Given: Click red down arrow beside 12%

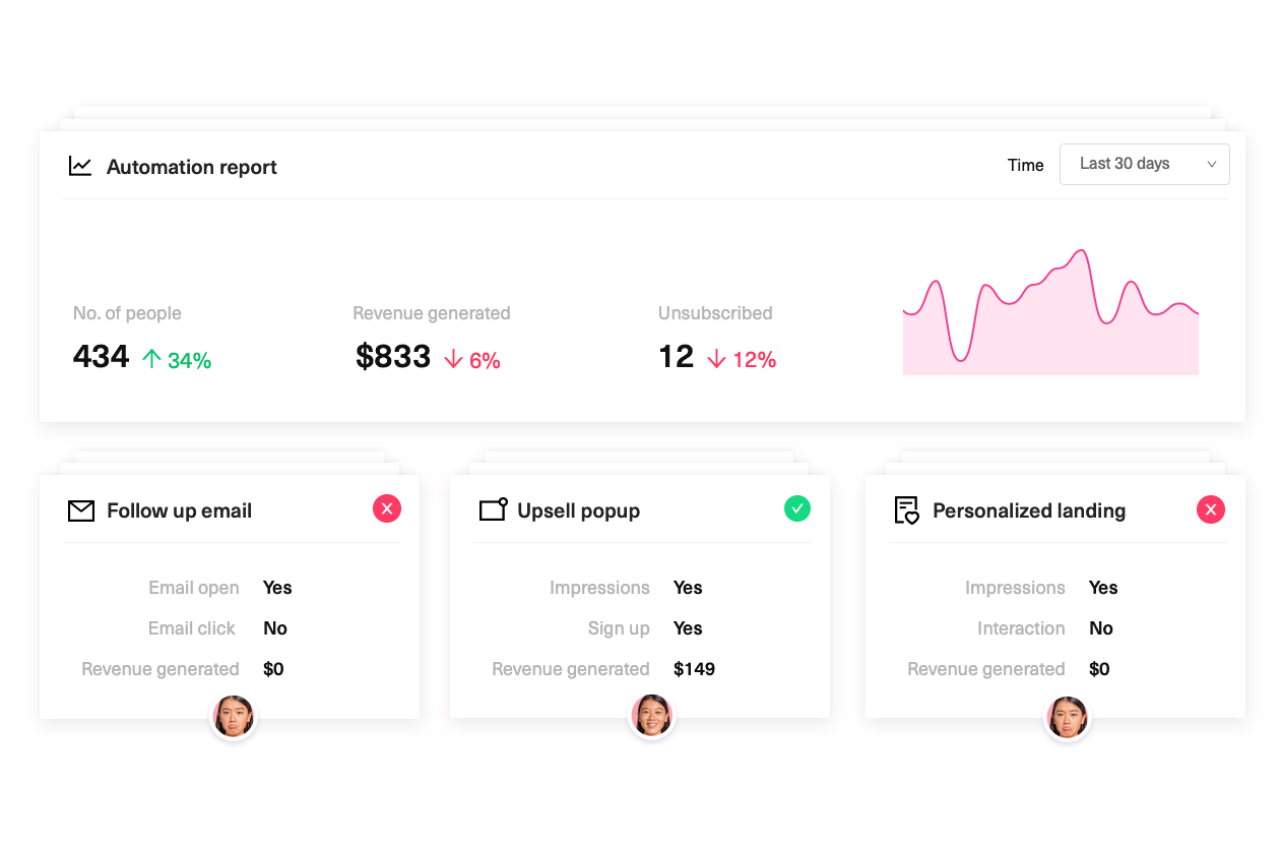Looking at the screenshot, I should click(716, 359).
